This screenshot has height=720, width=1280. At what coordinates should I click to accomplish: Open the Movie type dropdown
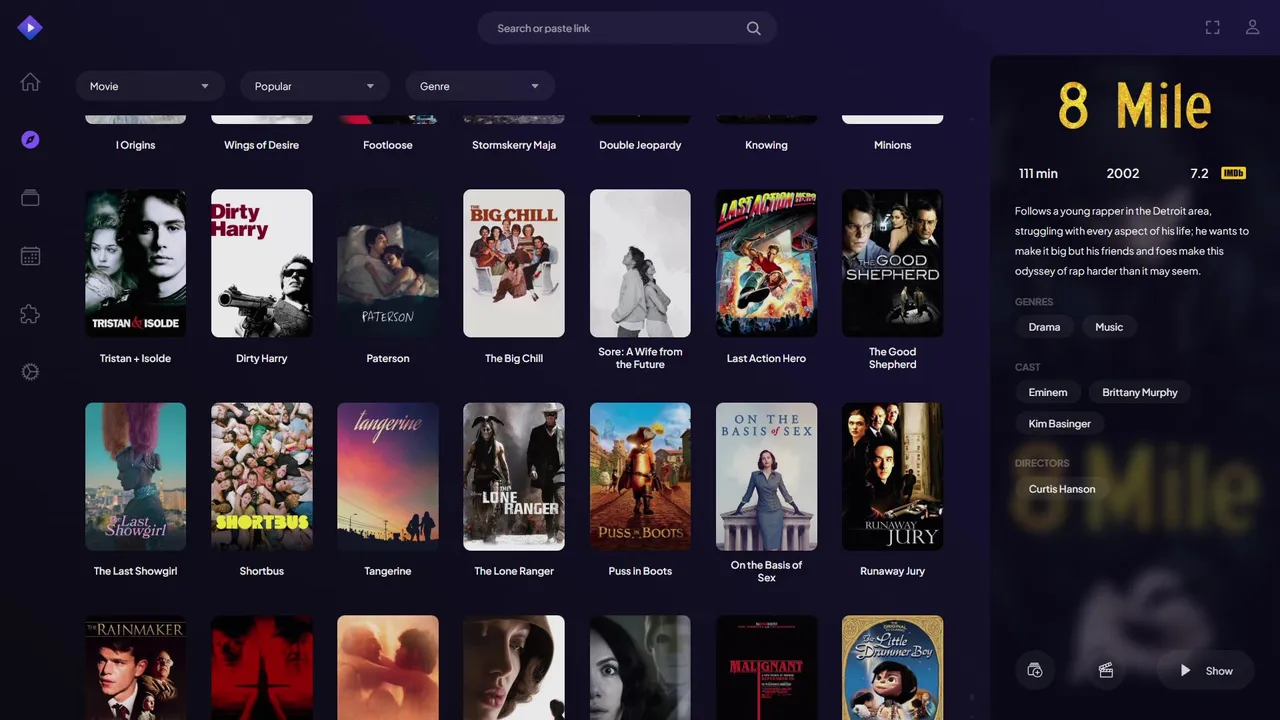[x=150, y=86]
